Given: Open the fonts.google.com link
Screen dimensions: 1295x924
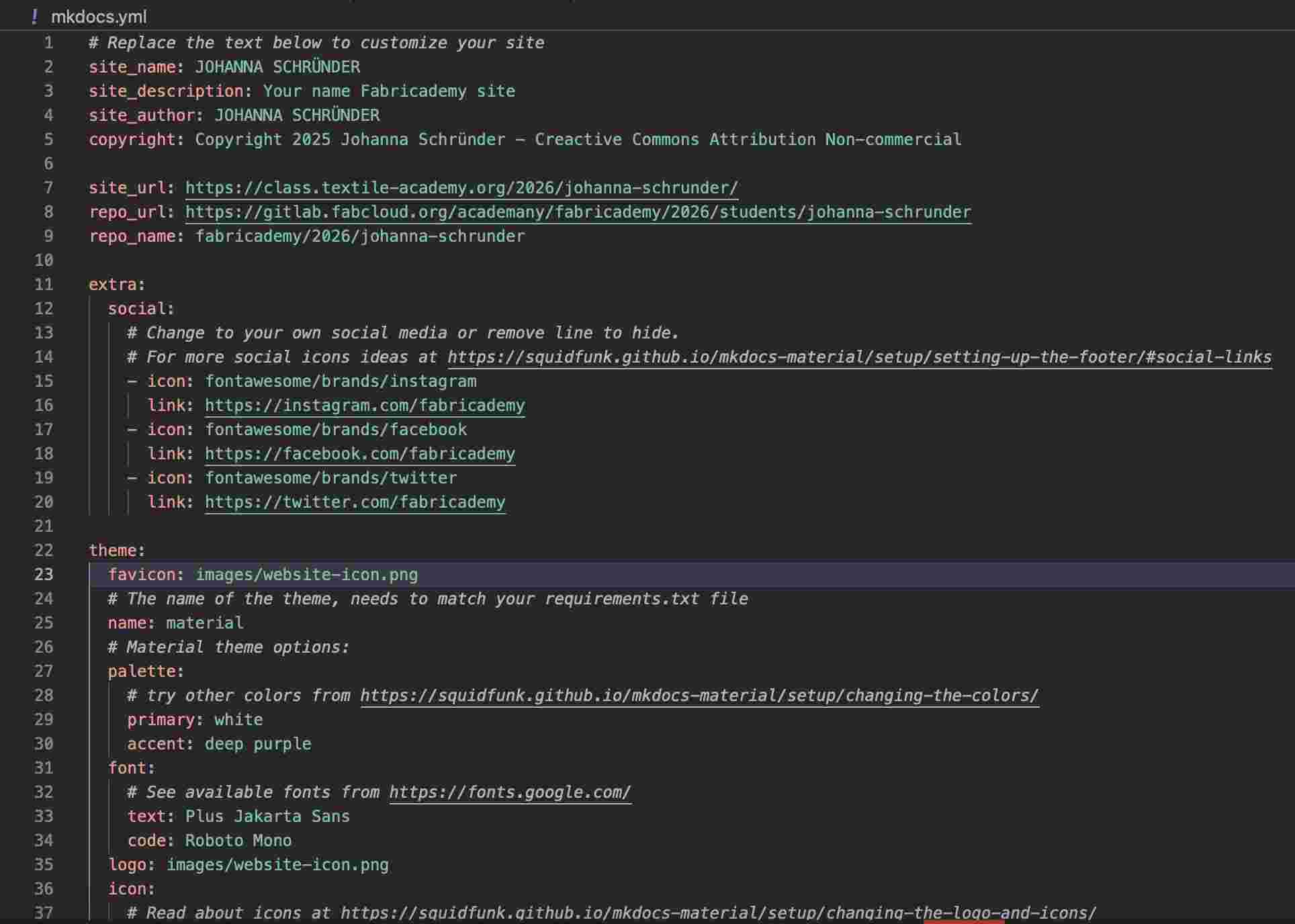Looking at the screenshot, I should (x=510, y=792).
